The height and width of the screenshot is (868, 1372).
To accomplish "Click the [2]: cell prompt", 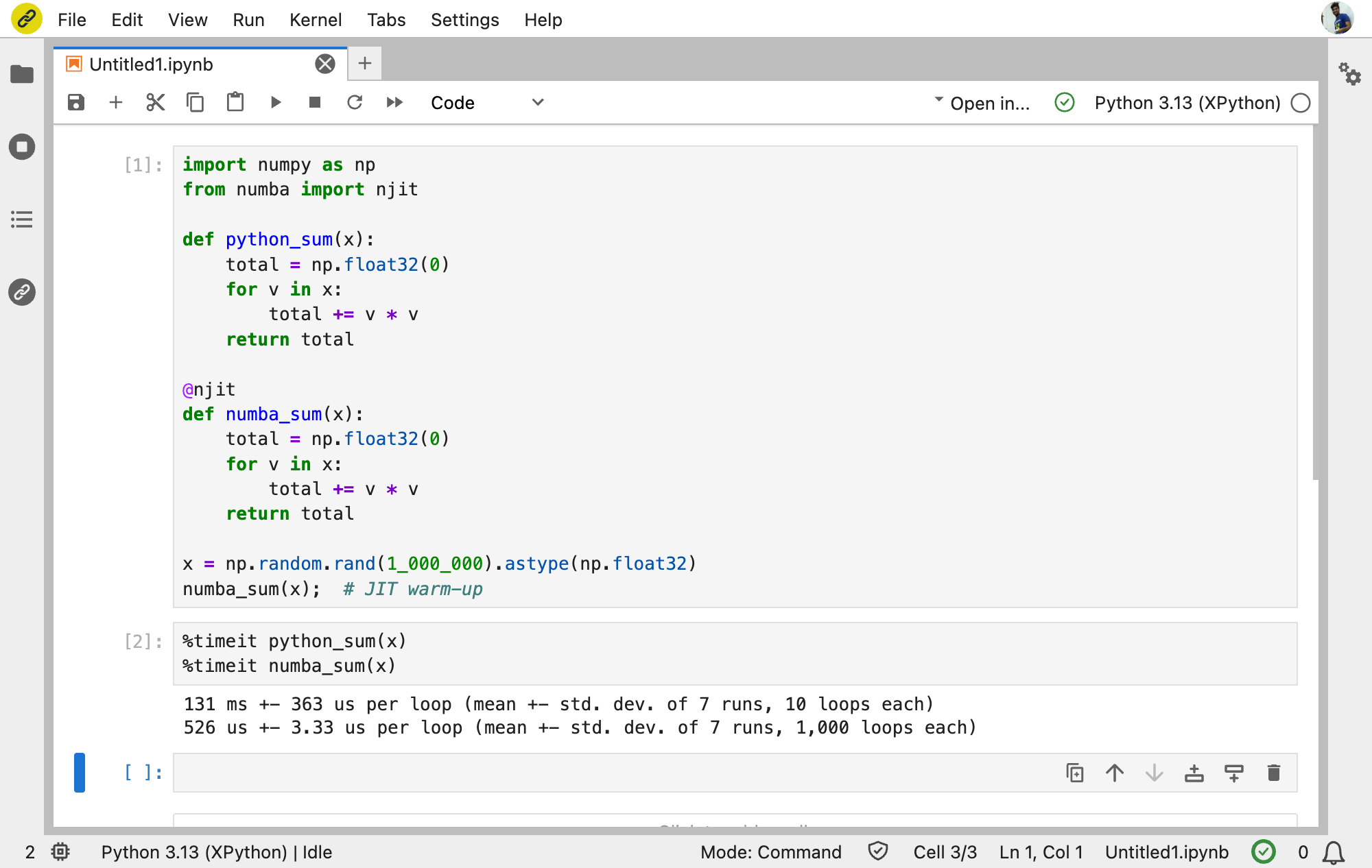I will [143, 641].
